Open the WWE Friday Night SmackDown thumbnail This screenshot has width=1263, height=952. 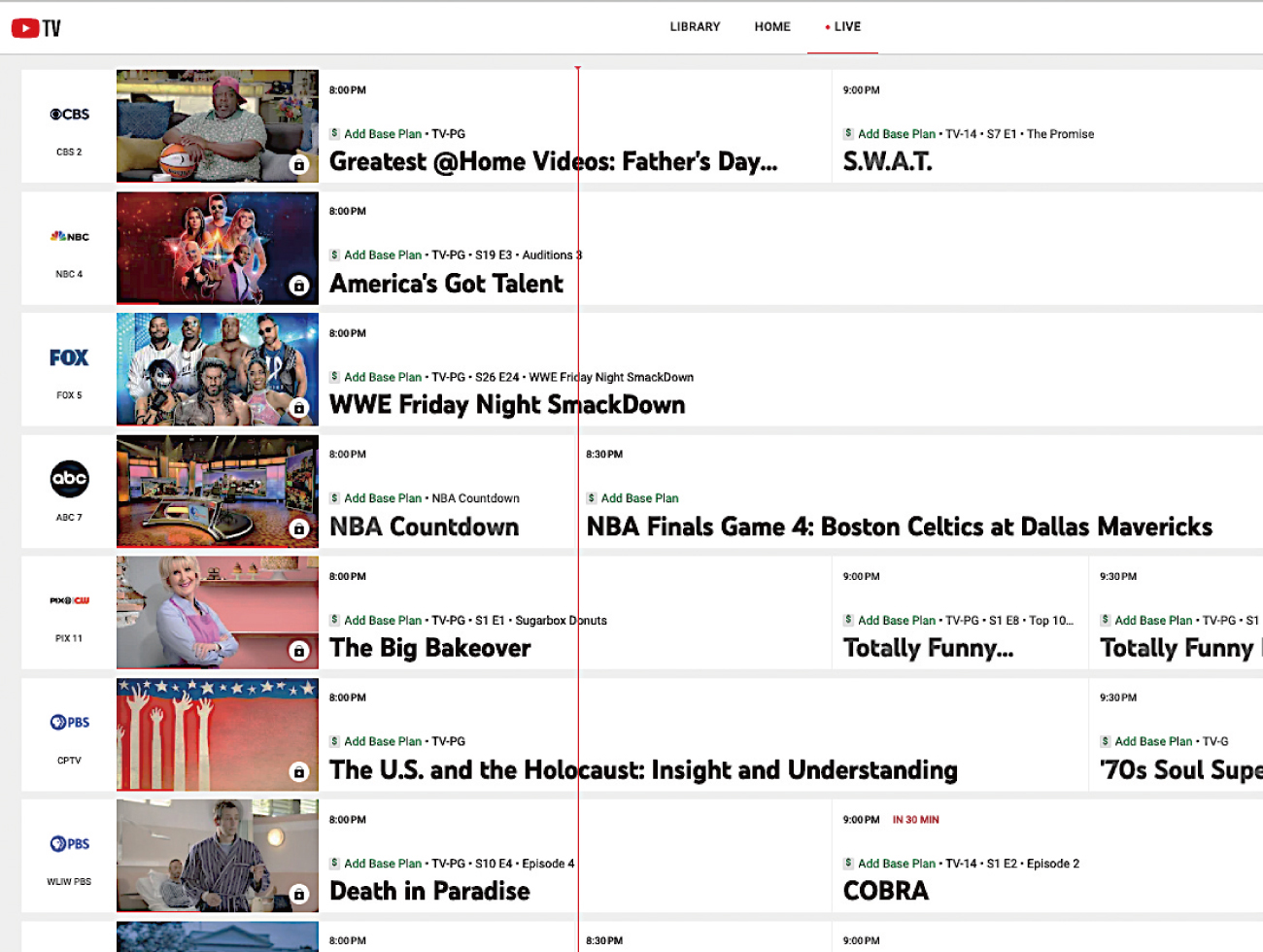[x=217, y=369]
